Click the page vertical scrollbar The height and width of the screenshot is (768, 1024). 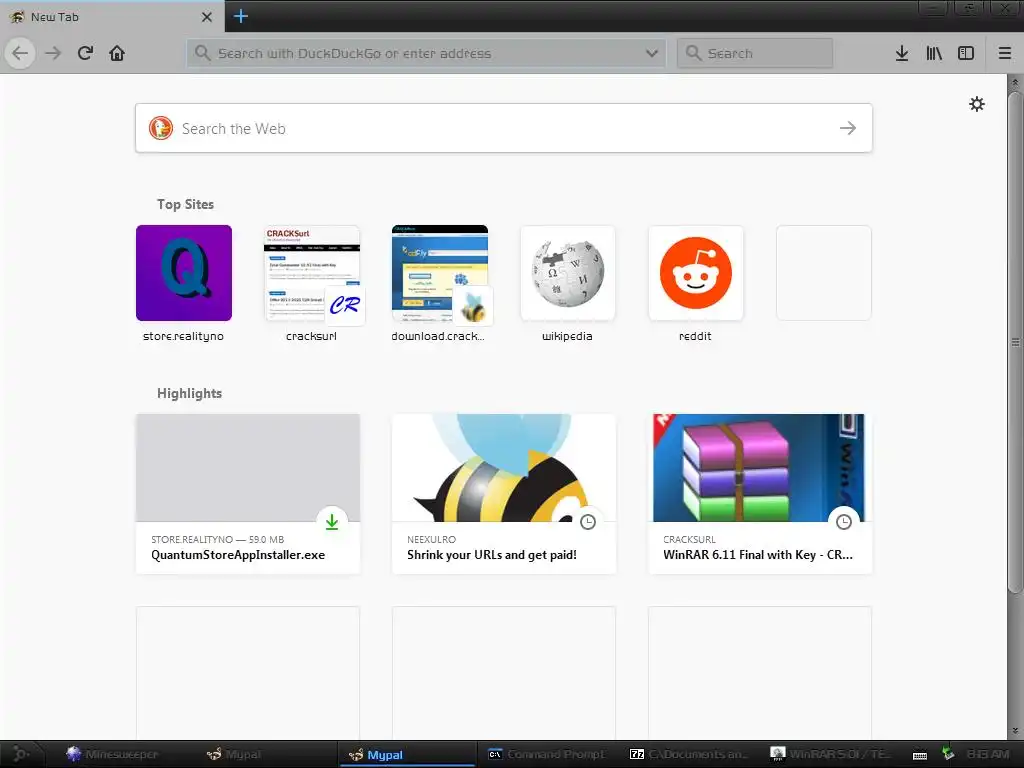click(1014, 341)
